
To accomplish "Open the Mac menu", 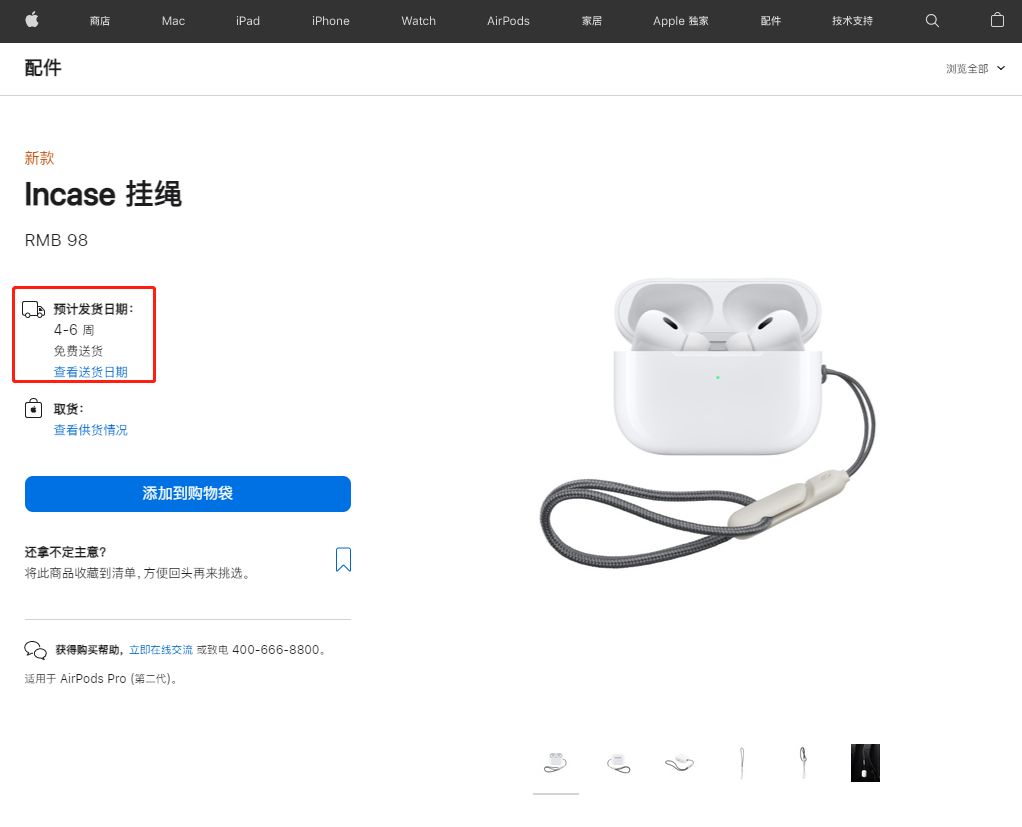I will tap(173, 21).
